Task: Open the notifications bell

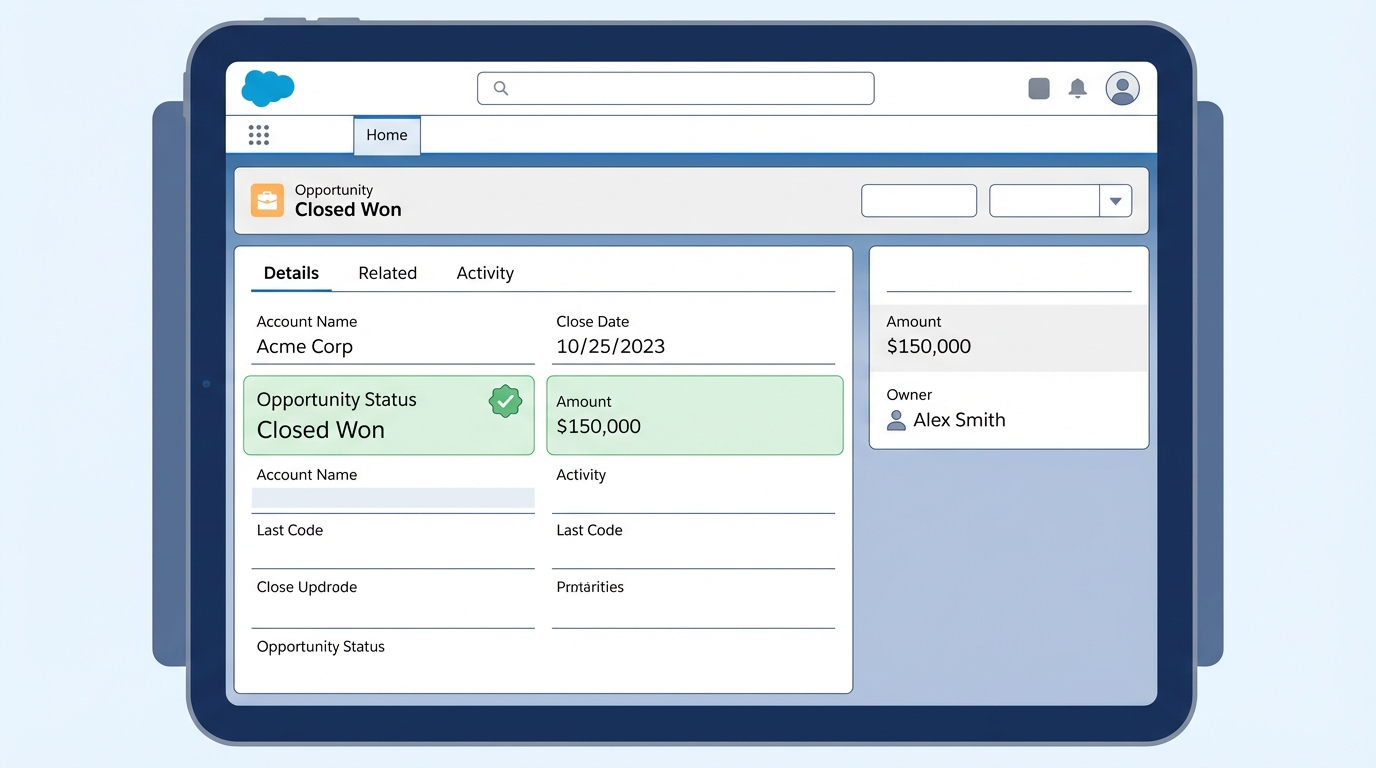Action: (x=1078, y=88)
